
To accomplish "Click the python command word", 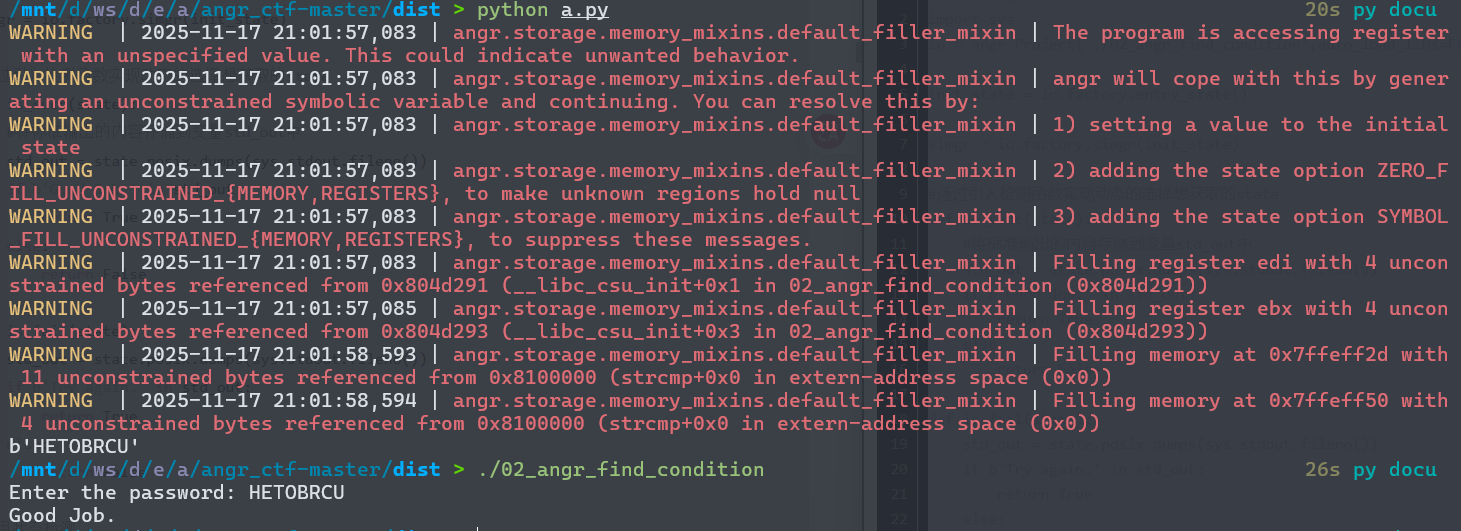I will [x=512, y=10].
